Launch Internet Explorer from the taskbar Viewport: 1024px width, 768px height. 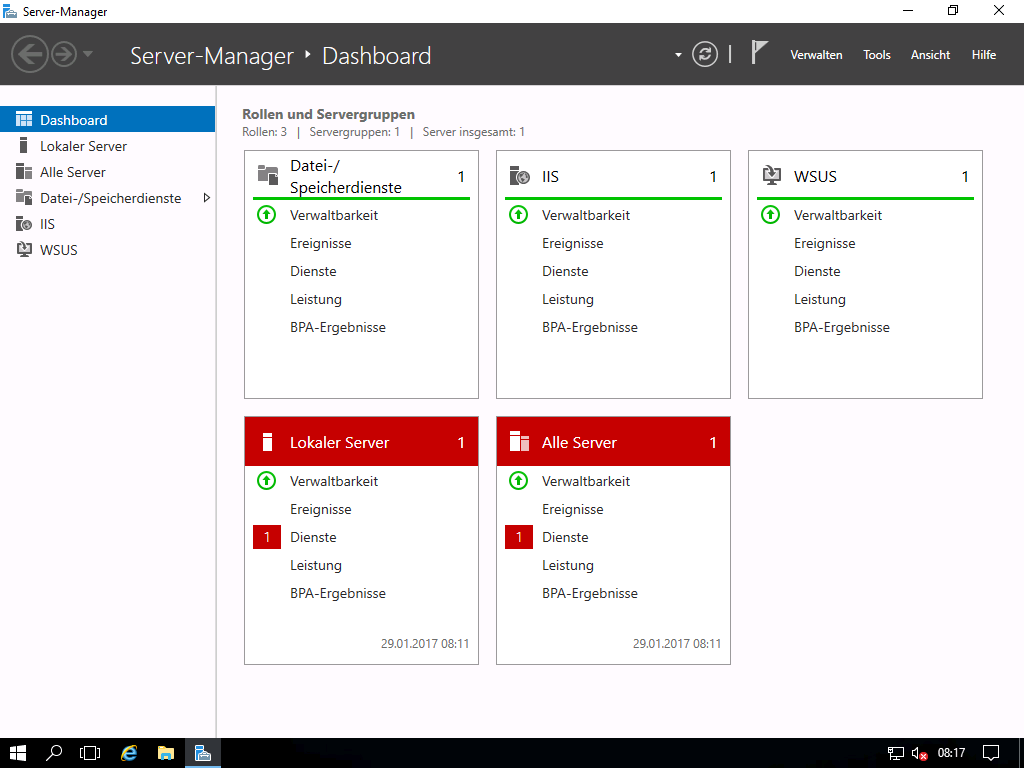(x=129, y=753)
